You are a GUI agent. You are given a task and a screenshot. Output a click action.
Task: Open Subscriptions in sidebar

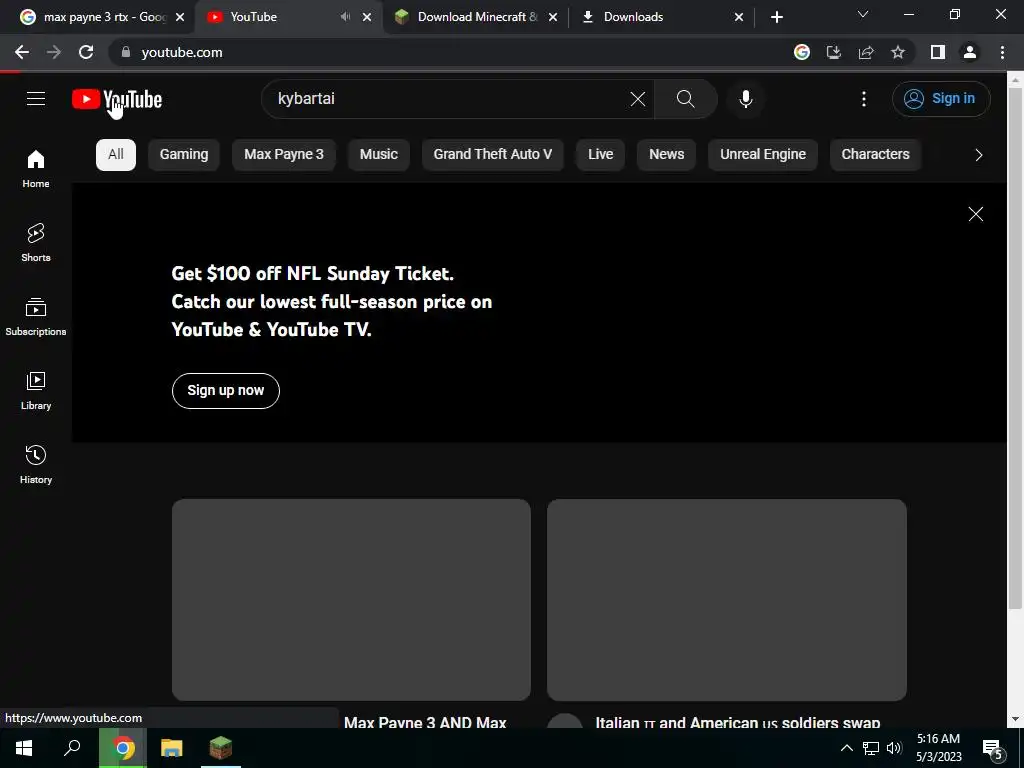point(36,316)
